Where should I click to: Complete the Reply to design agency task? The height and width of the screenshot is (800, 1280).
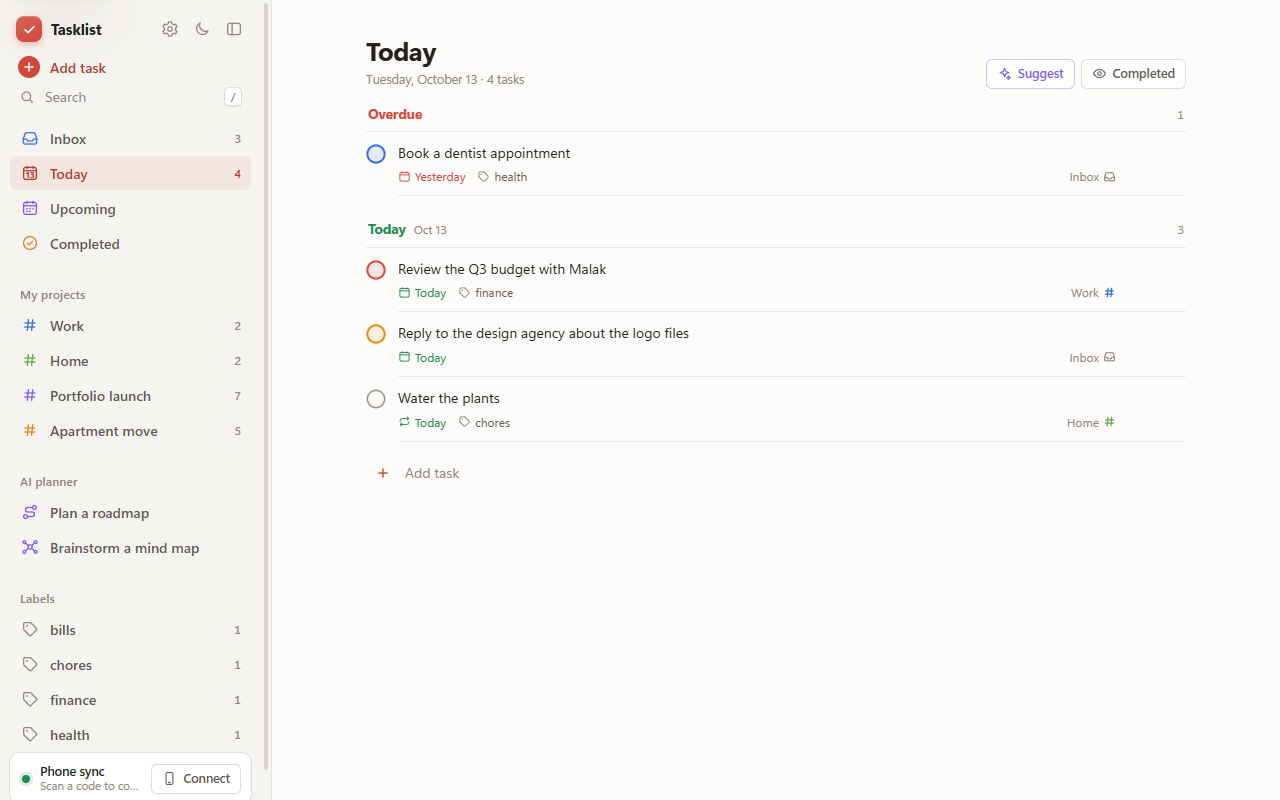tap(376, 334)
